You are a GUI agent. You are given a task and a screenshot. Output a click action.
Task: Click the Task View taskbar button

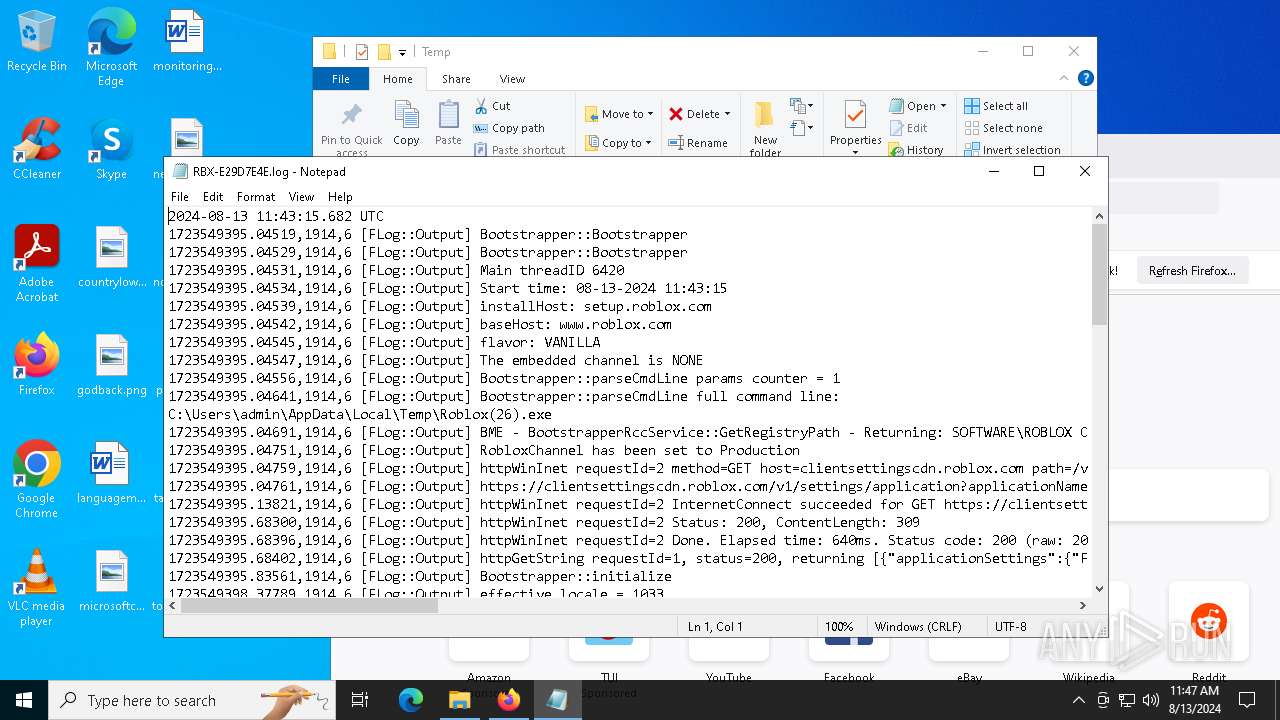(x=360, y=700)
